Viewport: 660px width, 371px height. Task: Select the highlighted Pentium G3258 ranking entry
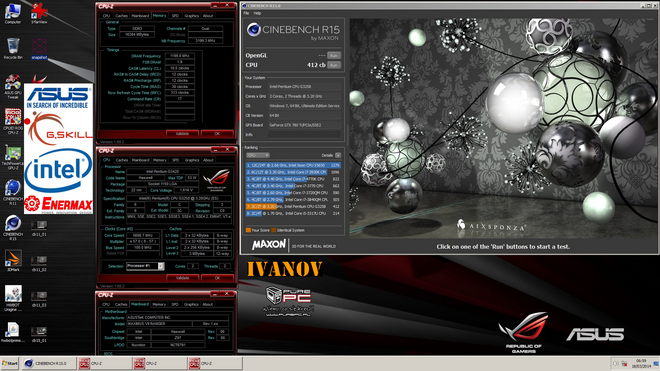tap(293, 206)
